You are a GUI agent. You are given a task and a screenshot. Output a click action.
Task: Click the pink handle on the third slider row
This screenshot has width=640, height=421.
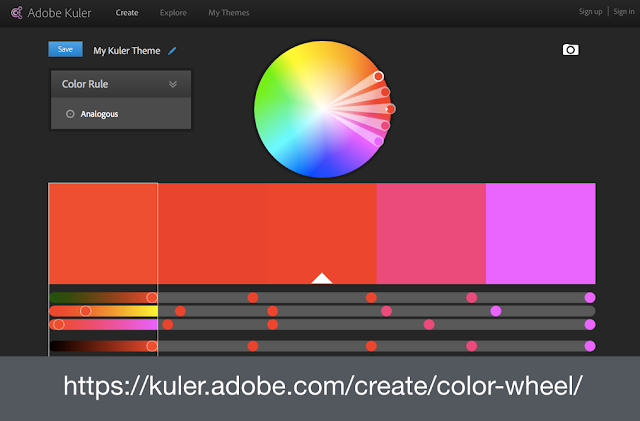pos(429,325)
